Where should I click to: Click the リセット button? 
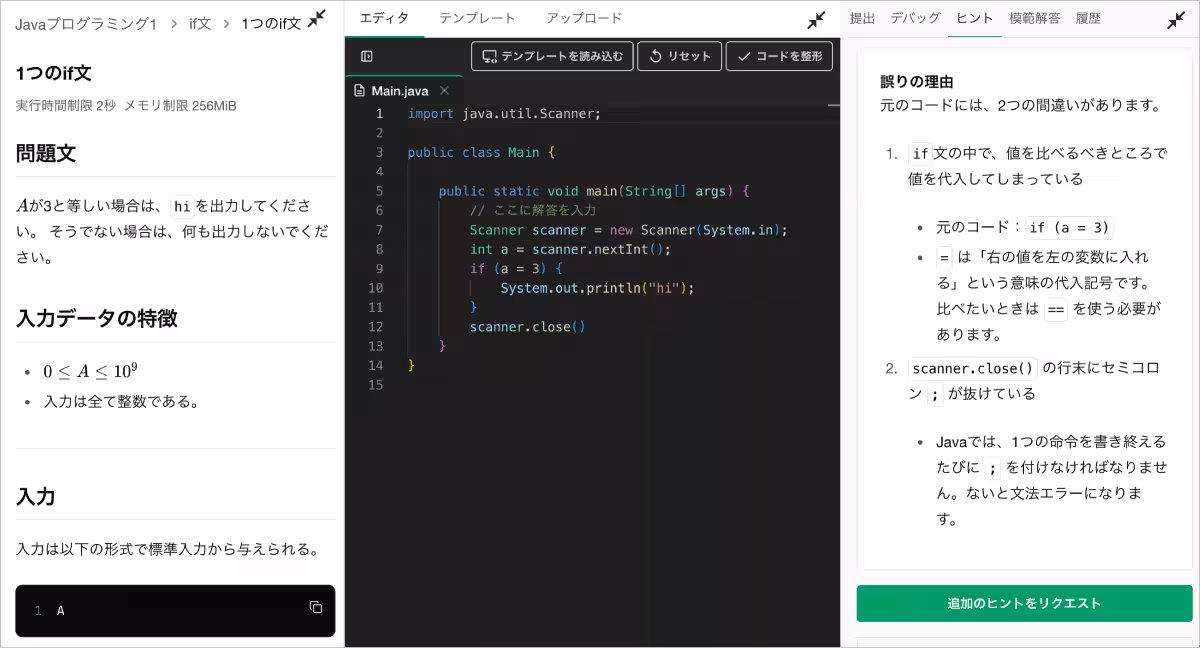pos(679,56)
